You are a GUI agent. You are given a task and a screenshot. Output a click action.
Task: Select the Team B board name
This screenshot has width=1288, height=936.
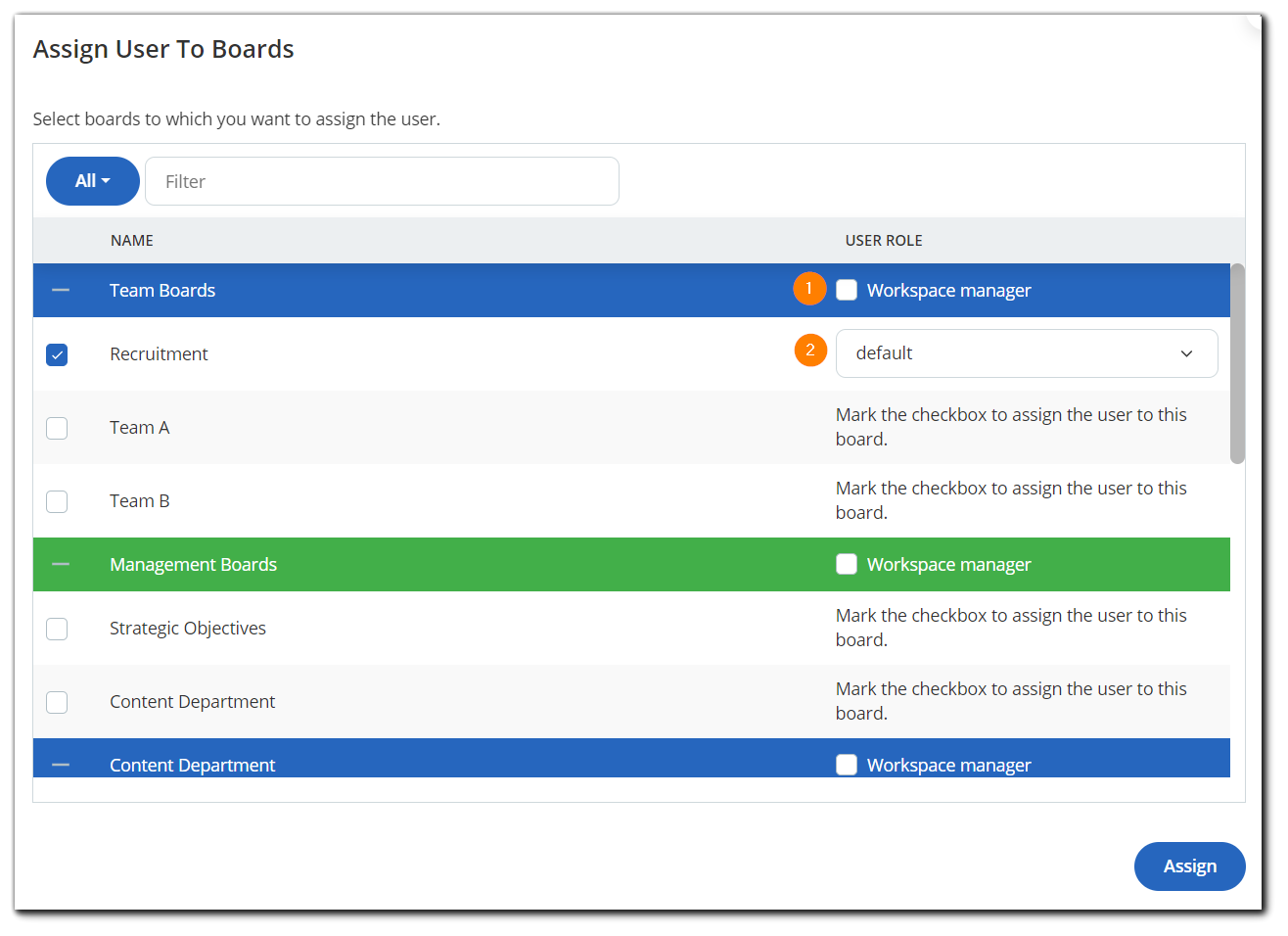click(x=140, y=501)
